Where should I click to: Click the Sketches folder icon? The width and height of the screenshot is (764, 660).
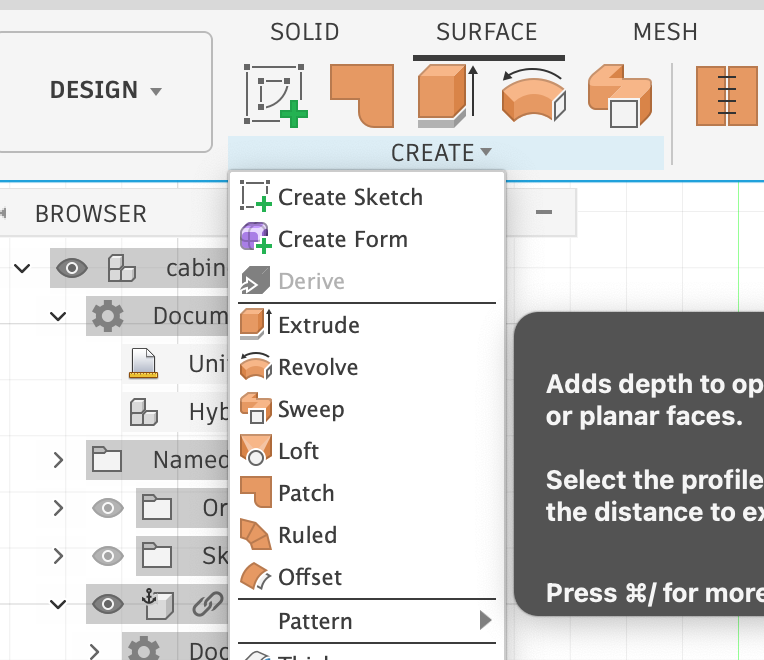[156, 555]
